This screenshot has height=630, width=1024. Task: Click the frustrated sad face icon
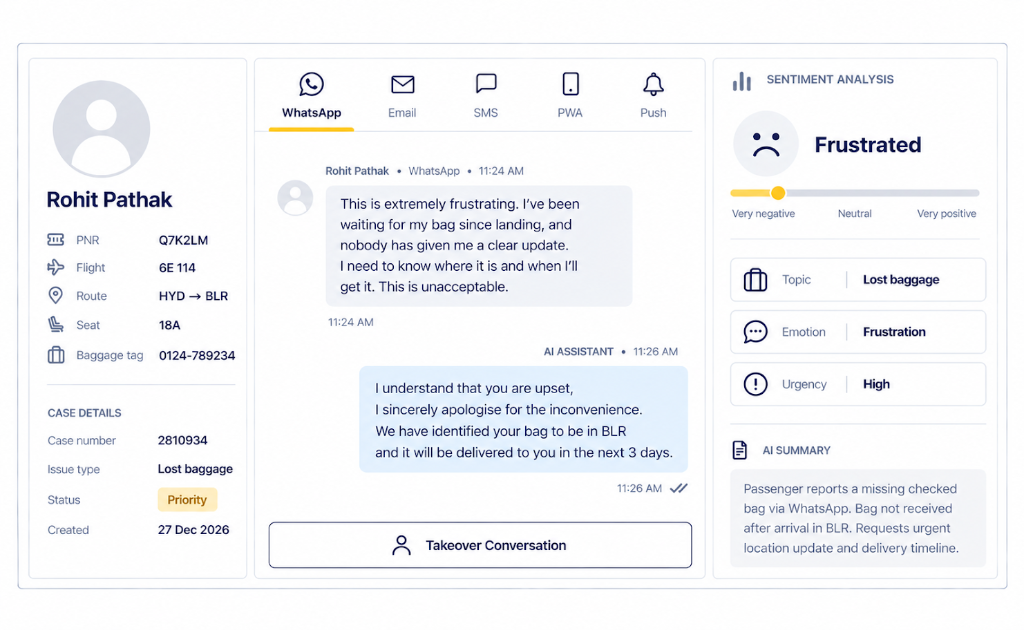point(765,144)
